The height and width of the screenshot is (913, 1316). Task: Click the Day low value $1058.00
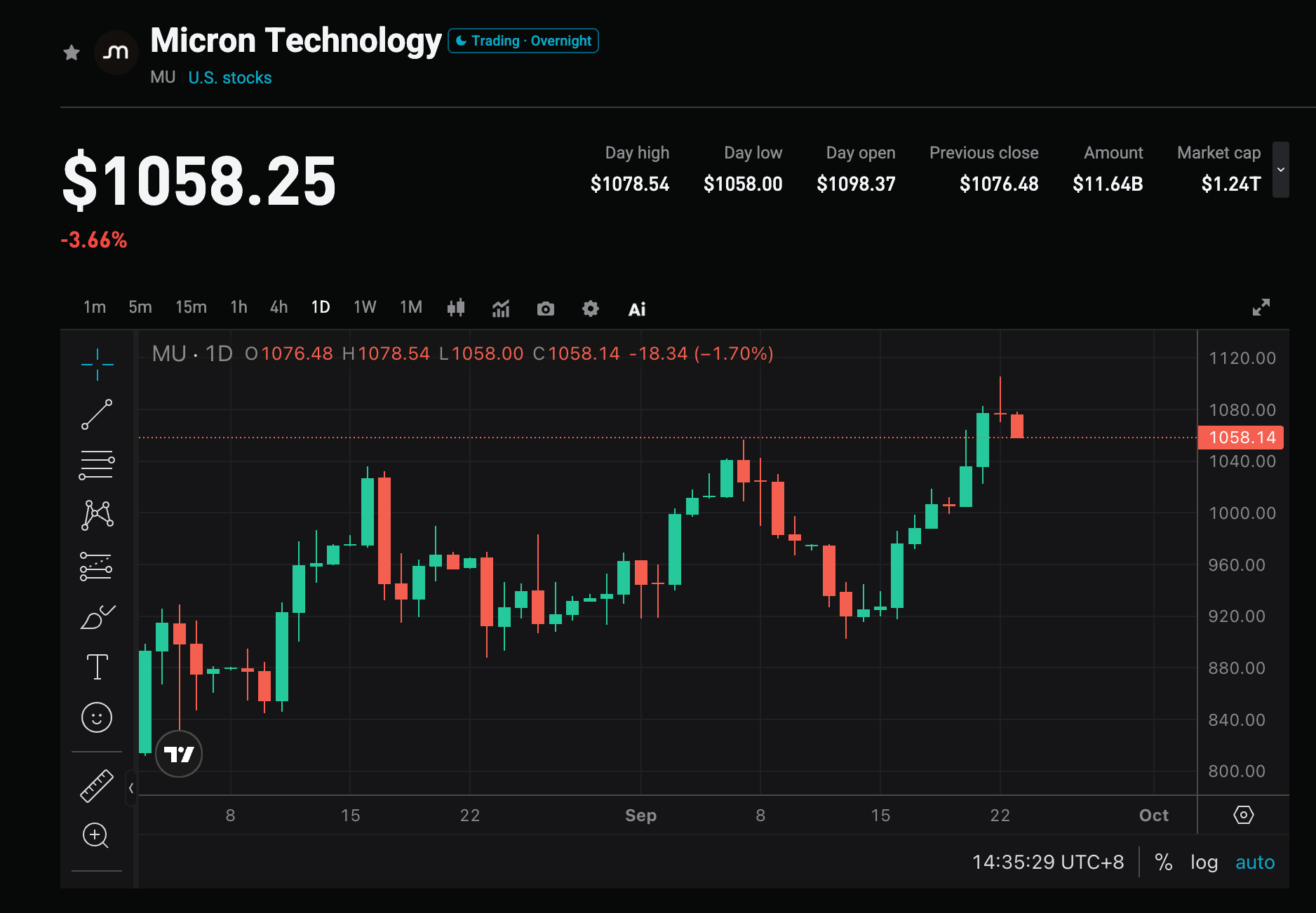(743, 184)
